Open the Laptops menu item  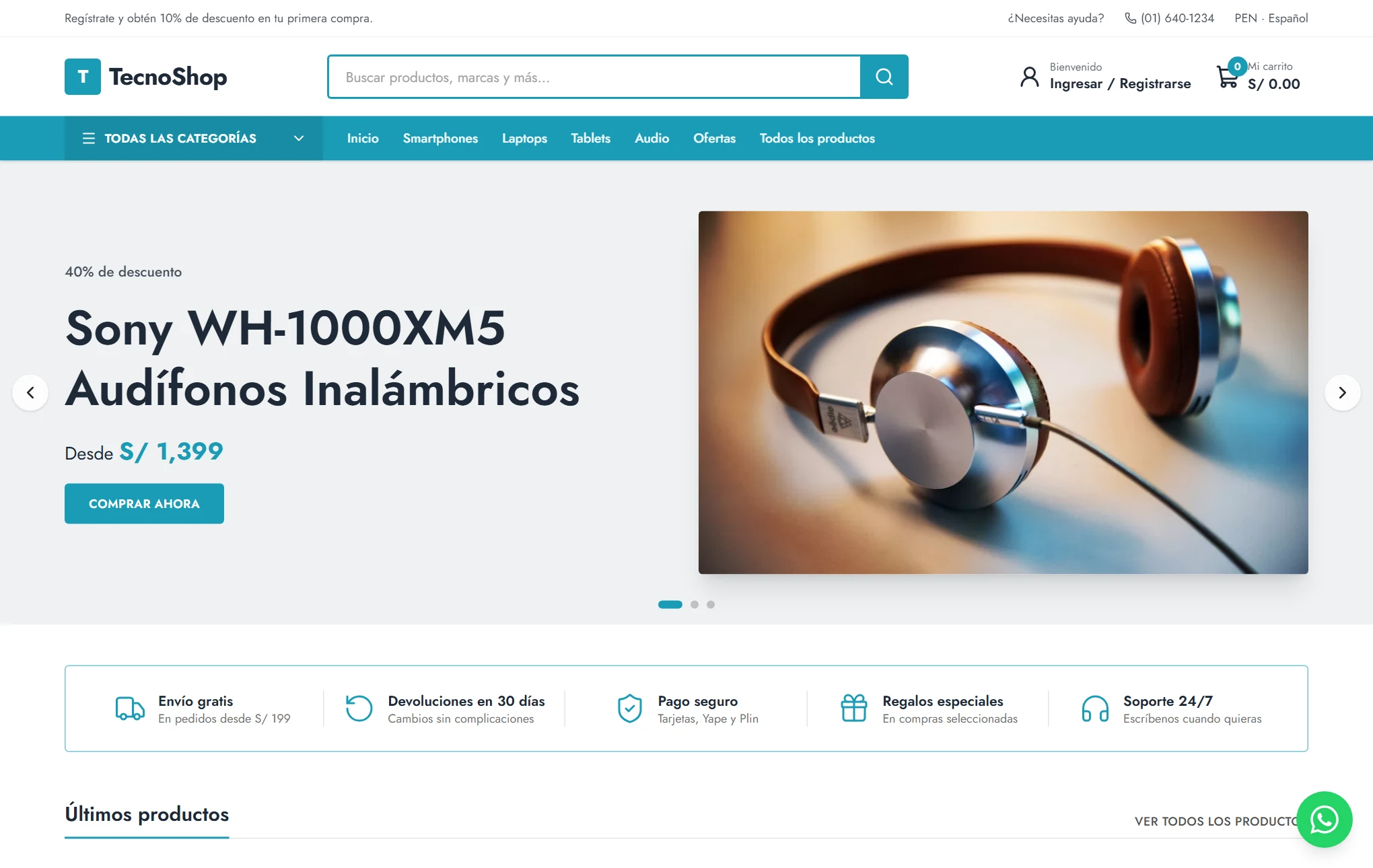(x=524, y=138)
